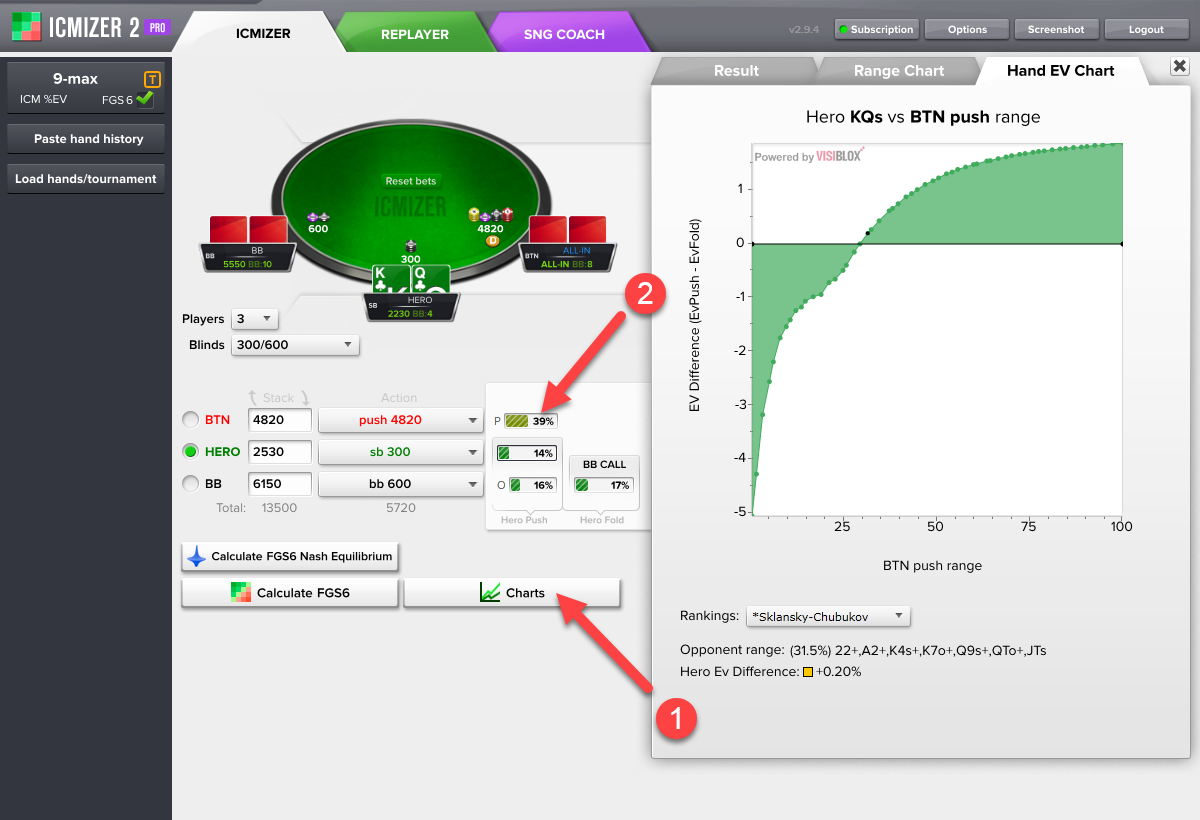Image resolution: width=1200 pixels, height=820 pixels.
Task: Click the Reset bets button
Action: (x=411, y=181)
